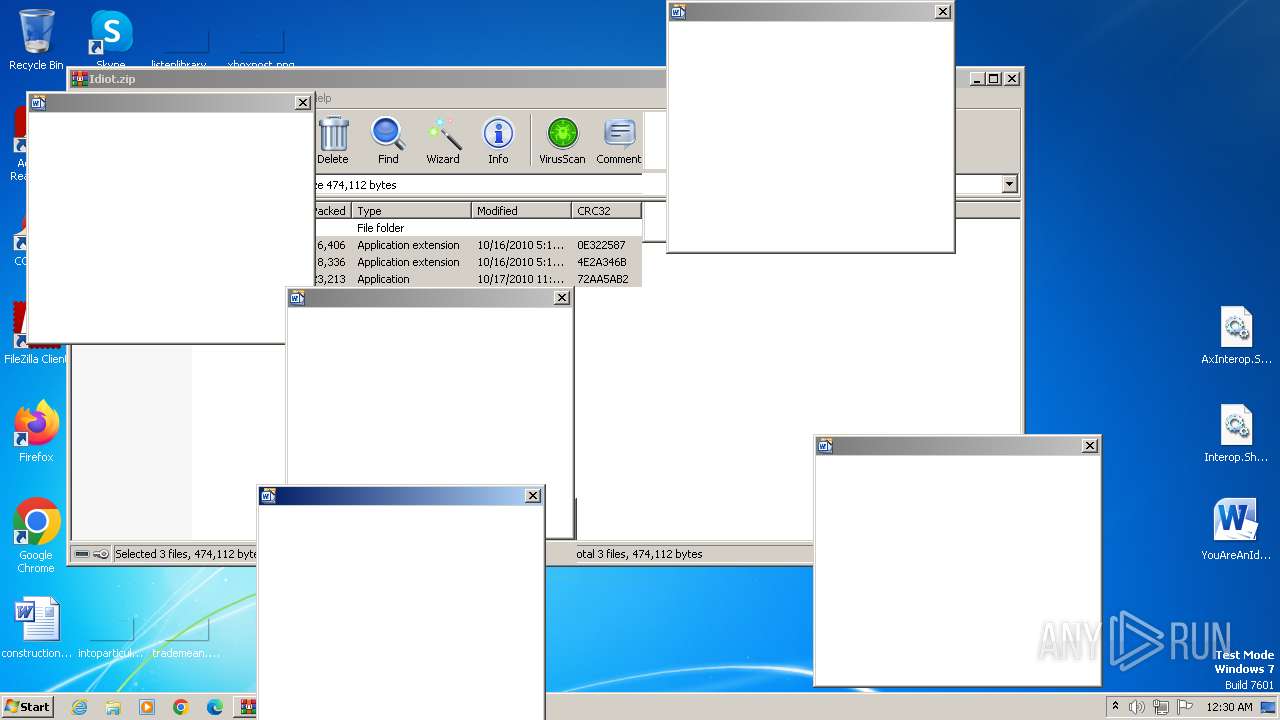Open the Skype desktop shortcut
Image resolution: width=1280 pixels, height=720 pixels.
tap(111, 40)
